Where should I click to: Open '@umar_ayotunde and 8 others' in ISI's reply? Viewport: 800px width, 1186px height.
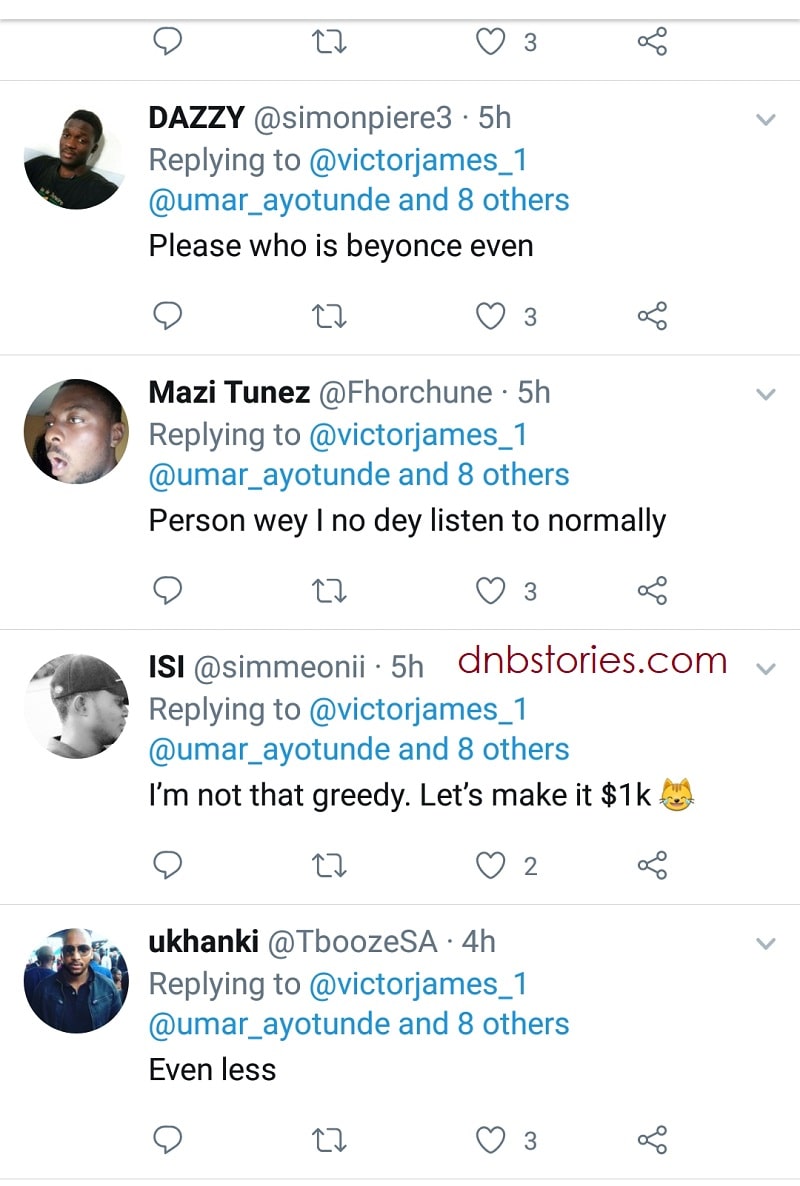[358, 749]
